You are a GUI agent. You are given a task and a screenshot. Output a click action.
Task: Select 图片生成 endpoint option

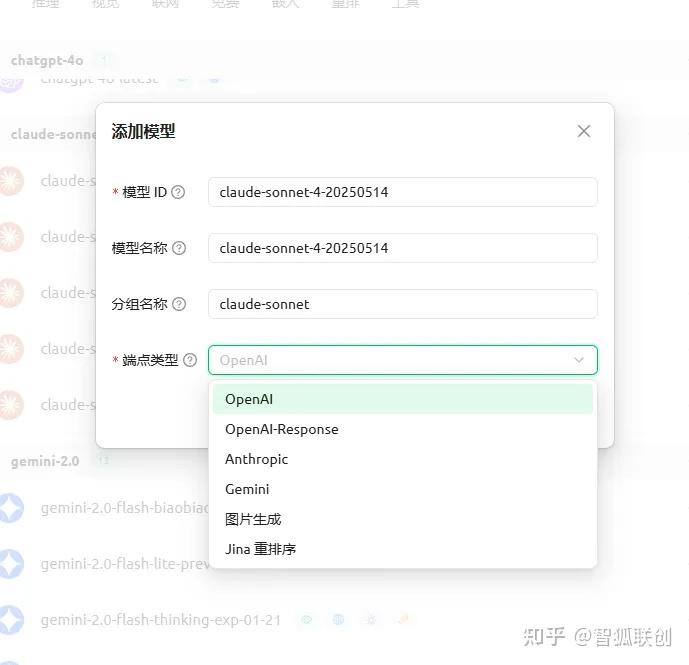(403, 519)
